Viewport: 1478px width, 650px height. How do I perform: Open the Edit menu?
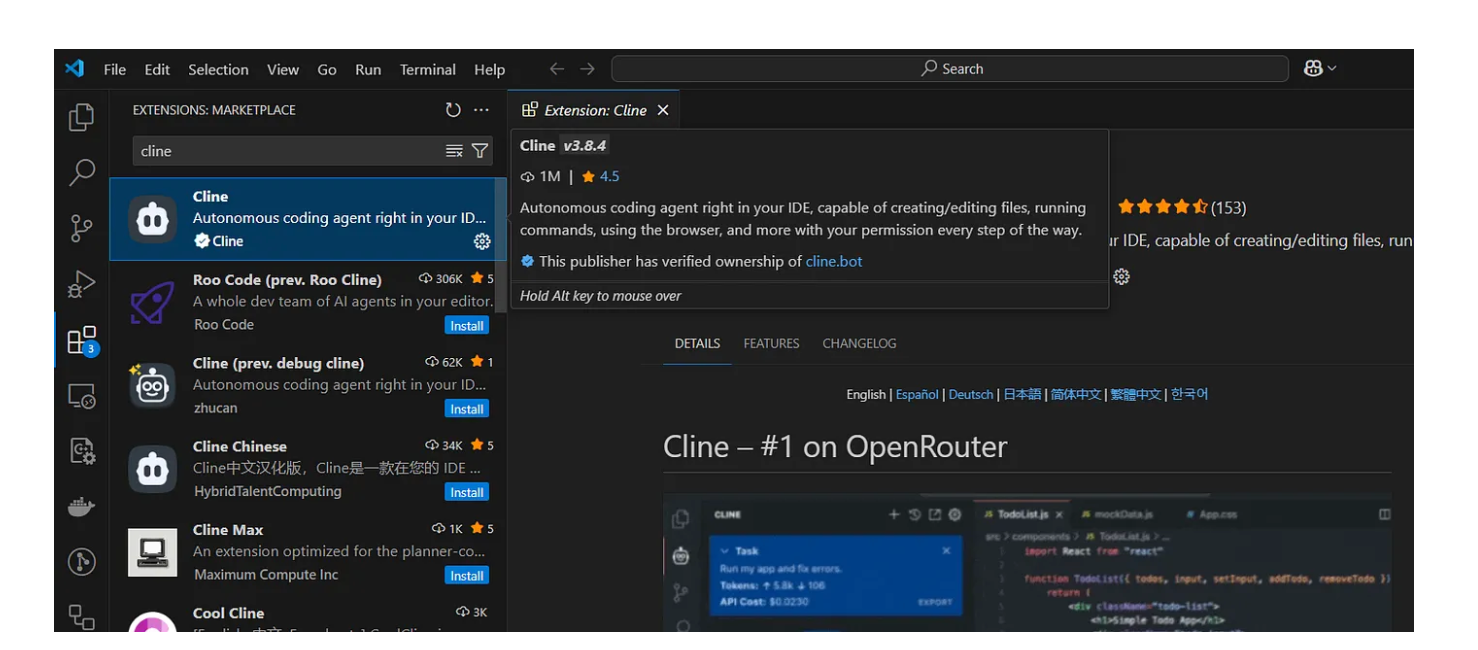tap(157, 69)
